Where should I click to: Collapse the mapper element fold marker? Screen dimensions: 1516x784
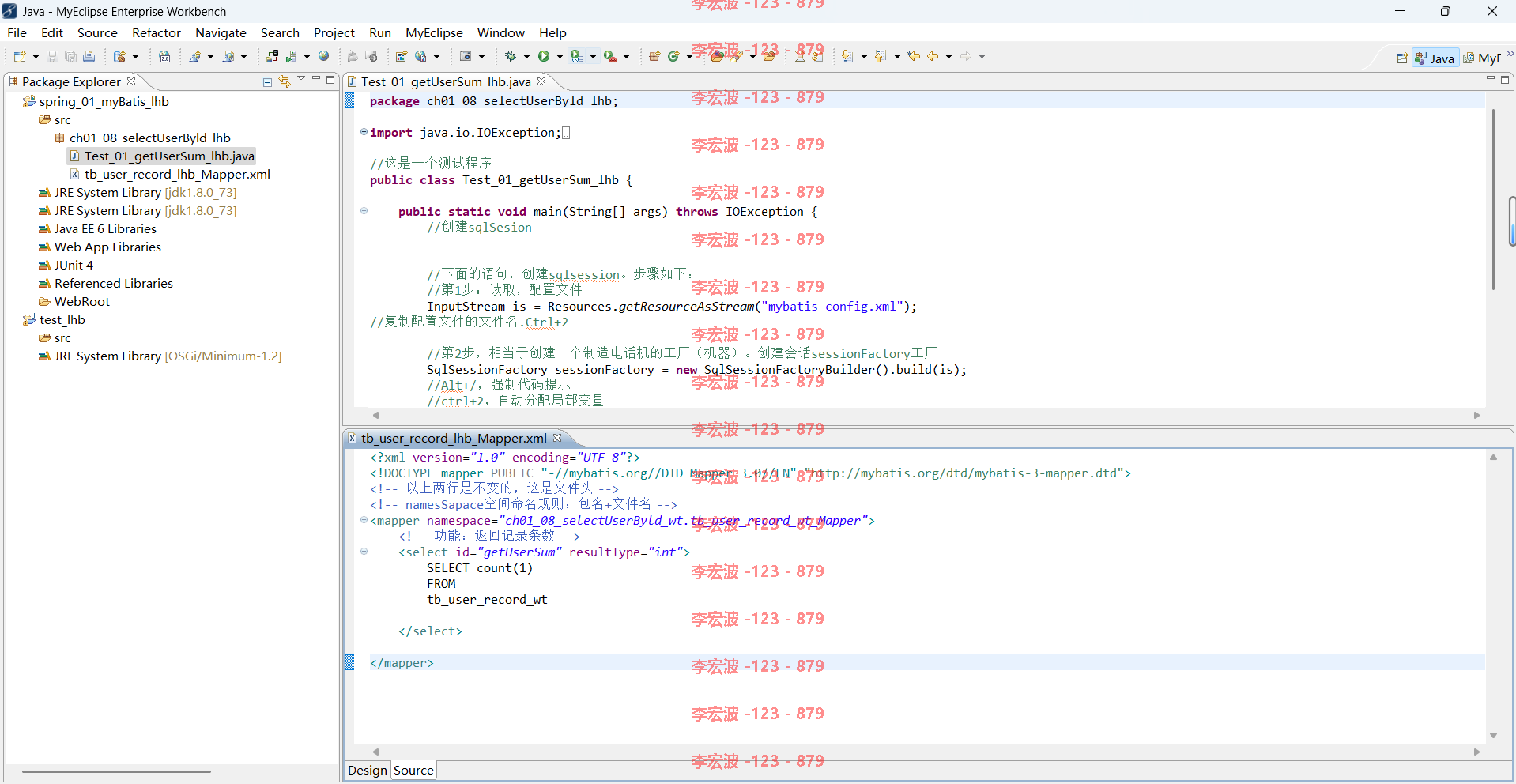(x=364, y=520)
